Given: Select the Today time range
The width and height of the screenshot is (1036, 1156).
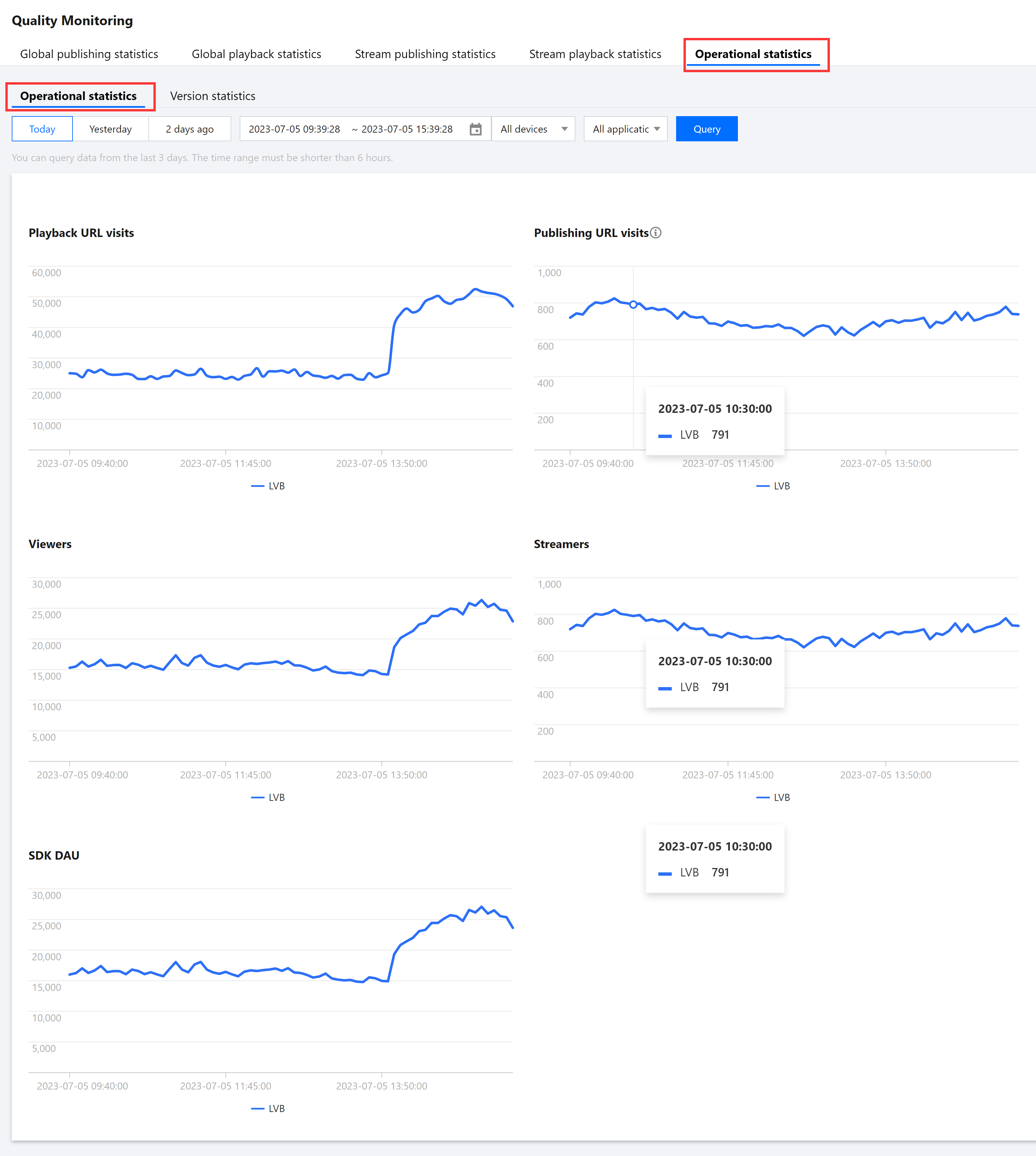Looking at the screenshot, I should [42, 129].
